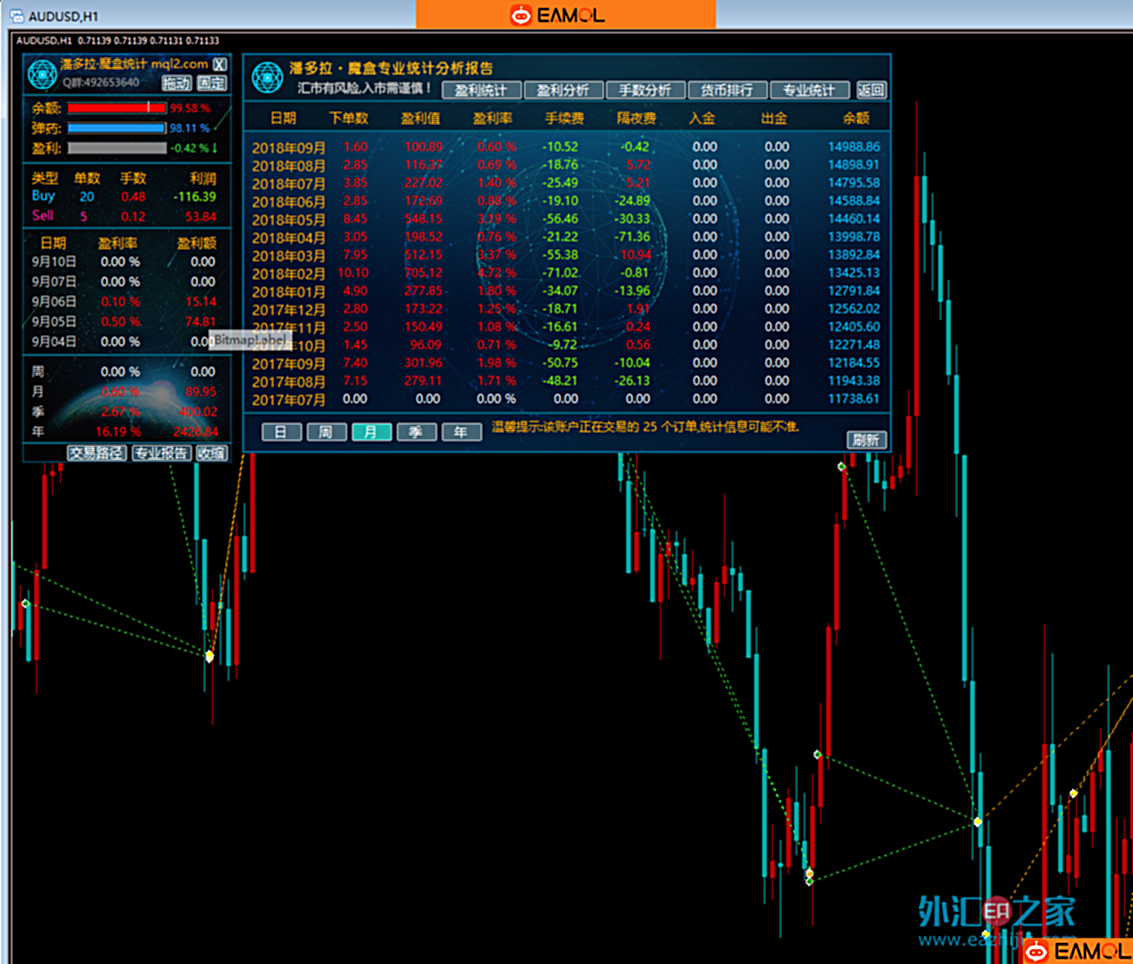Click the Pandora logo in the small stats panel

coord(43,75)
